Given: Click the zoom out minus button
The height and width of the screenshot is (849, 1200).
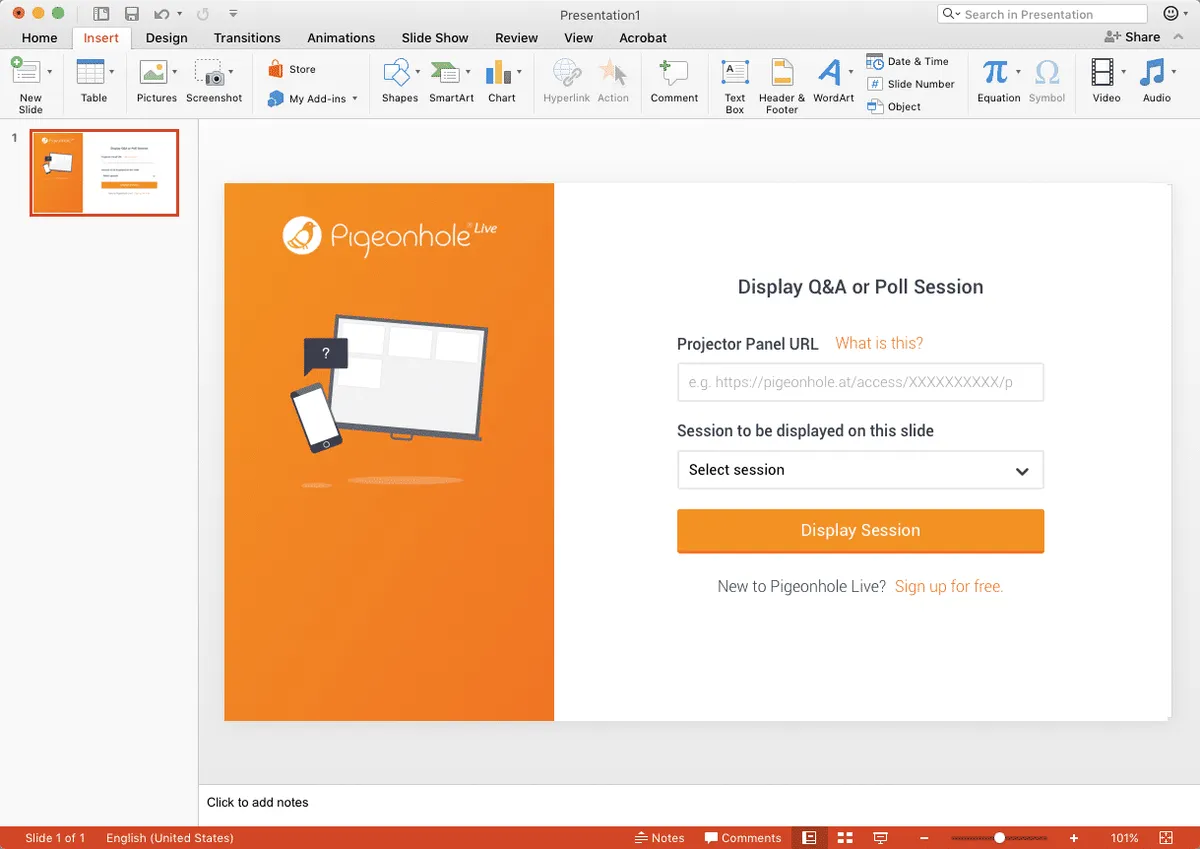Looking at the screenshot, I should (924, 838).
